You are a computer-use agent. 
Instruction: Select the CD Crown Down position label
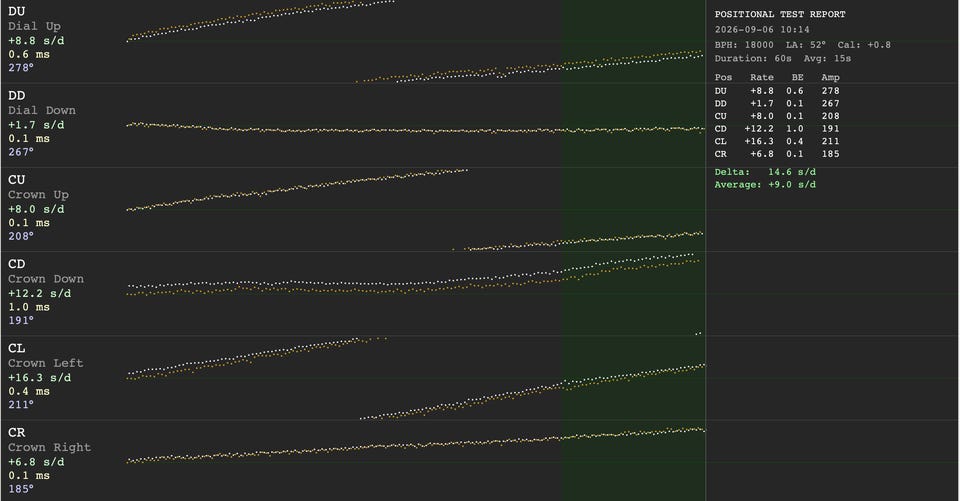point(45,271)
